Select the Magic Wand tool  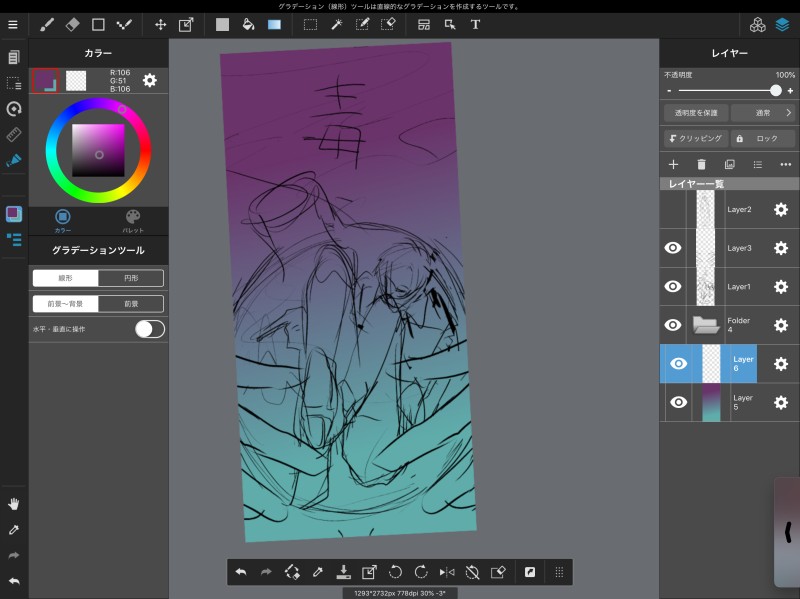[x=337, y=24]
